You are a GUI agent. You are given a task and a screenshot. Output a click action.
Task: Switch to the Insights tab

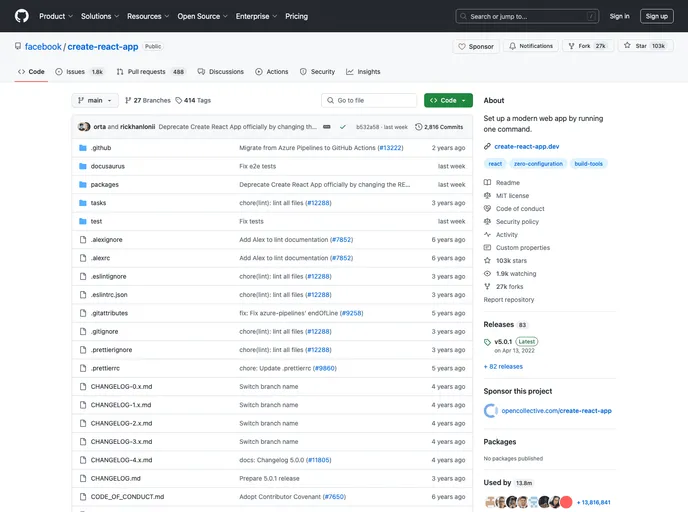pyautogui.click(x=363, y=72)
